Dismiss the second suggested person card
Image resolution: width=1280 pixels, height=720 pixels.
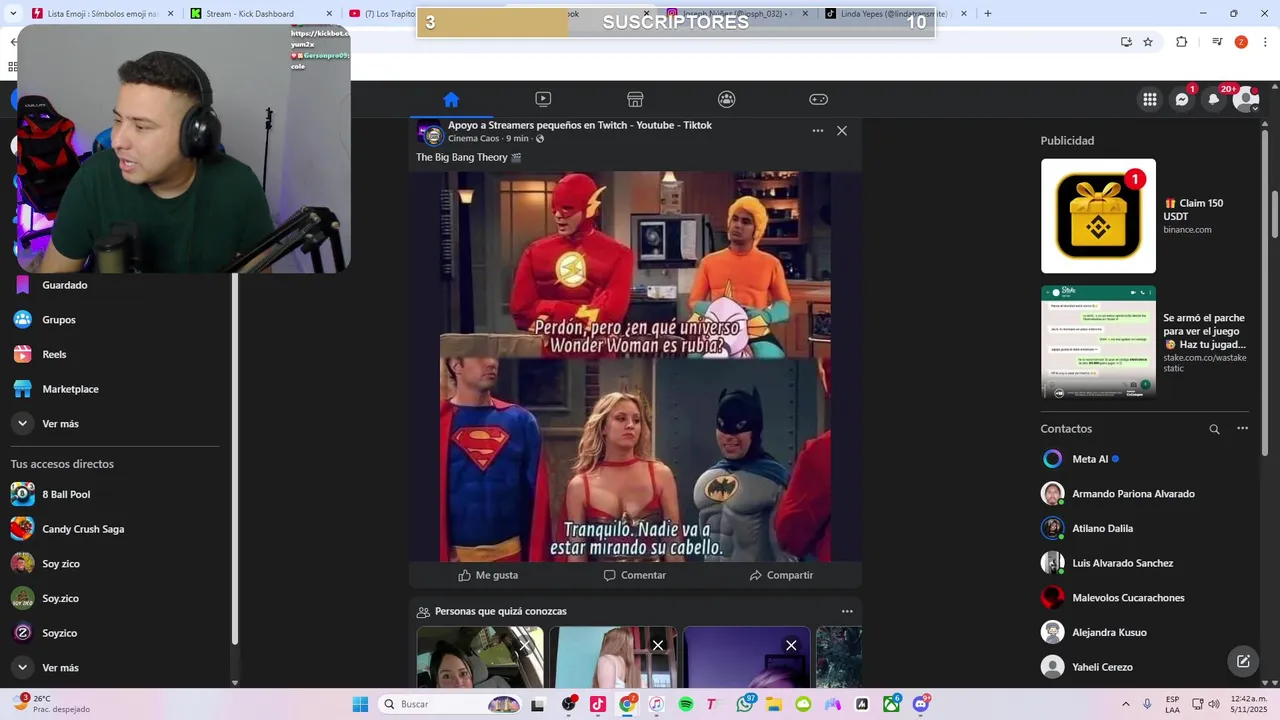pos(658,645)
